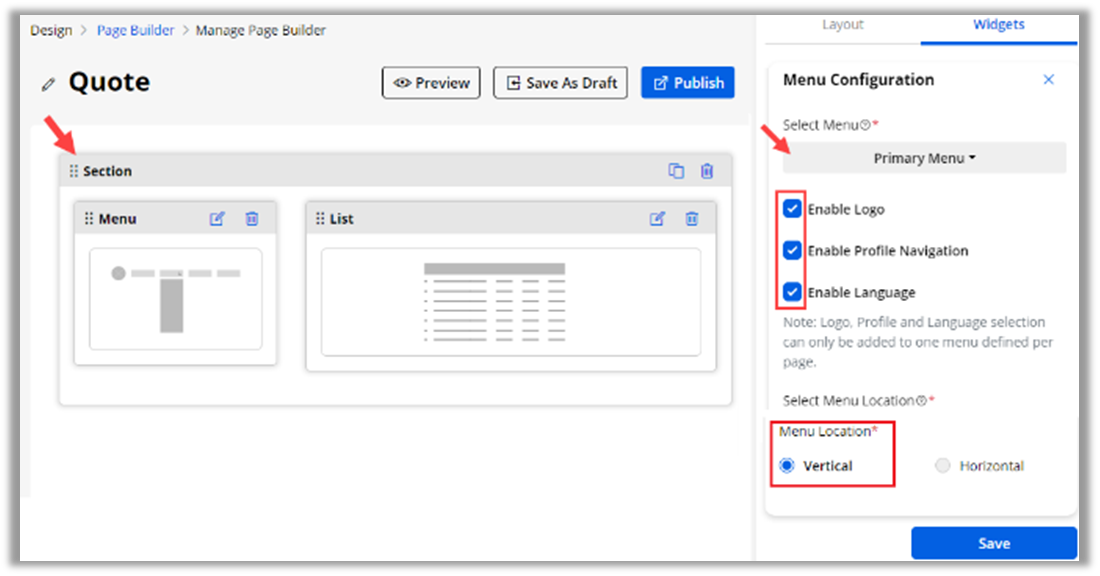This screenshot has height=576, width=1100.
Task: Duplicate the Section using the copy icon
Action: (x=676, y=171)
